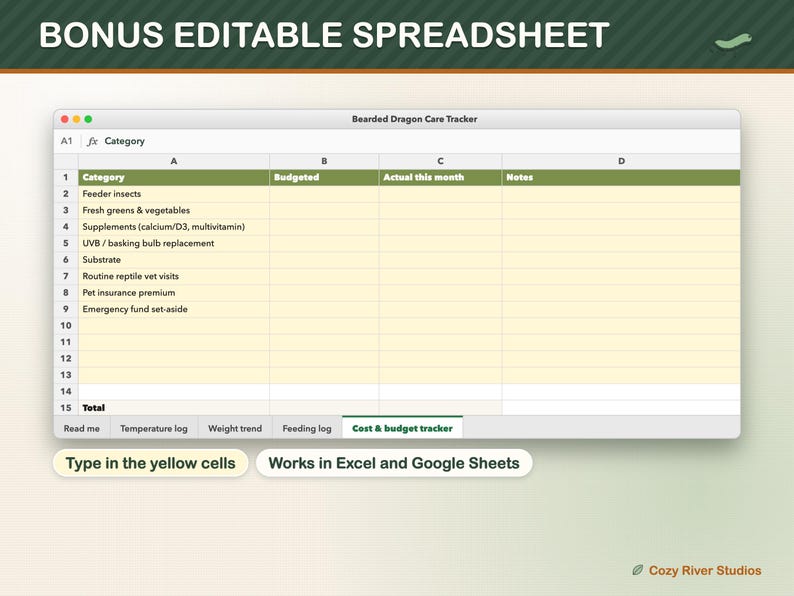Select the UVB / basking bulb replacement cell

point(174,243)
